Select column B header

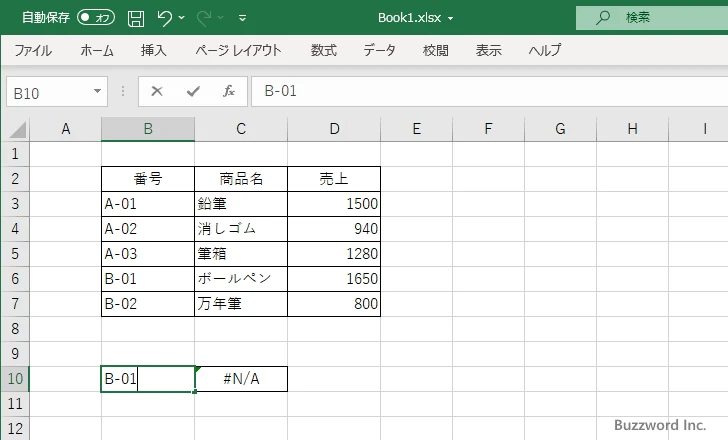(148, 129)
